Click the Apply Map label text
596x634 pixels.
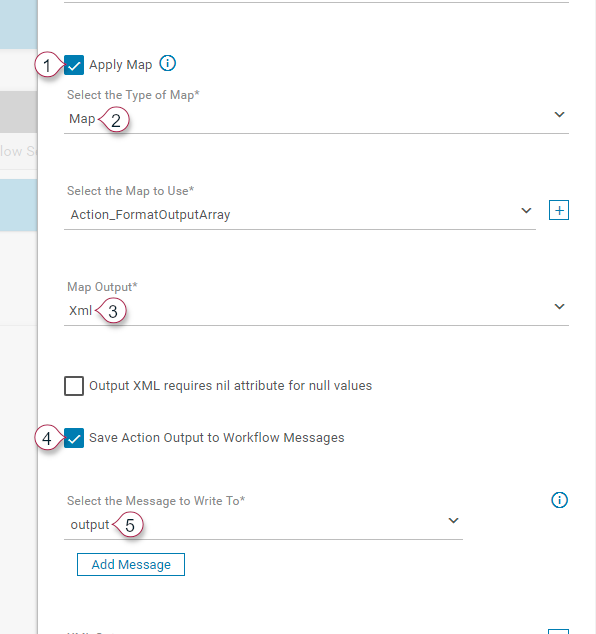coord(120,65)
